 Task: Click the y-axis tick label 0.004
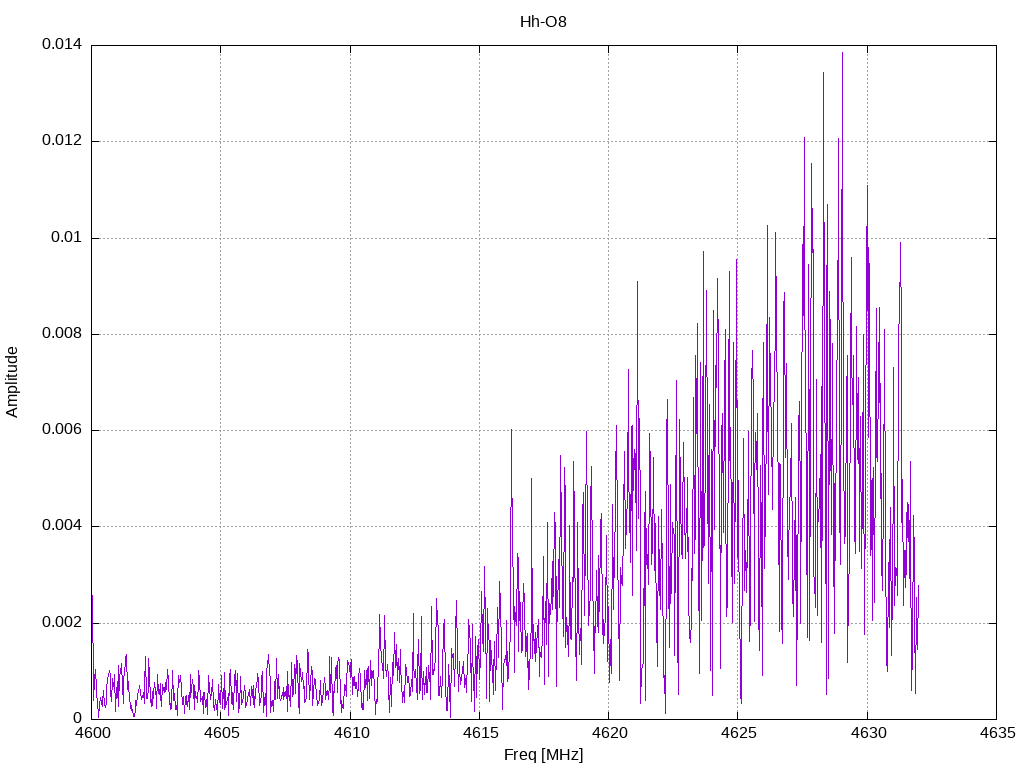62,526
